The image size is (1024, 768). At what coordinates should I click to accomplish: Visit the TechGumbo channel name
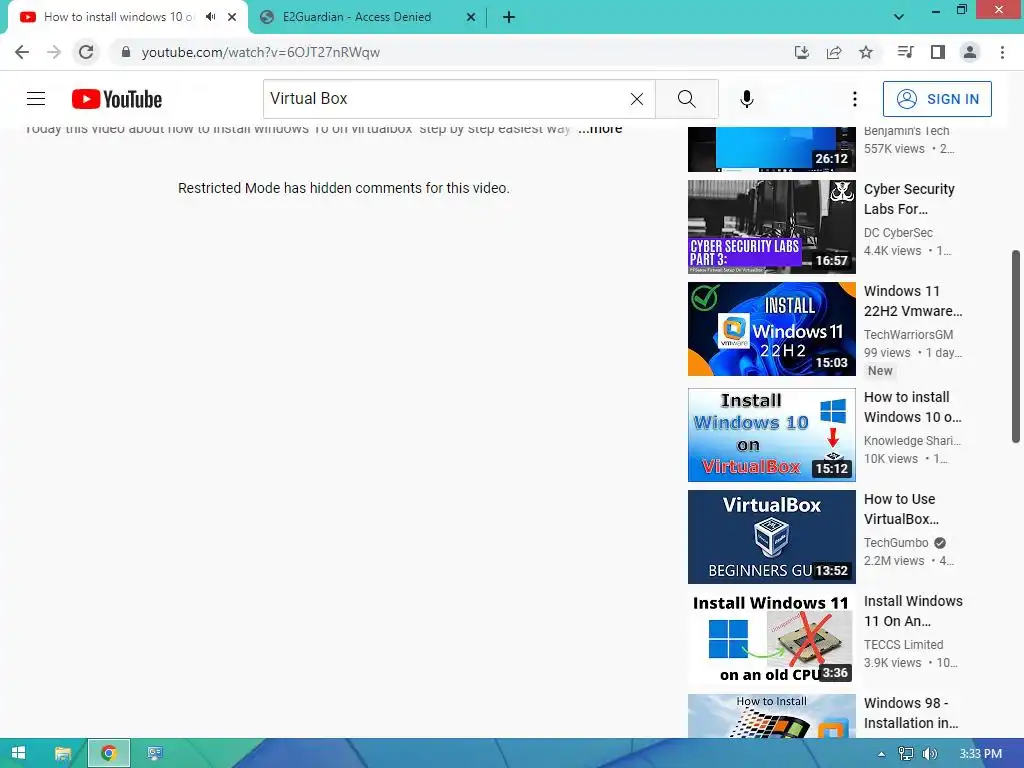[896, 543]
